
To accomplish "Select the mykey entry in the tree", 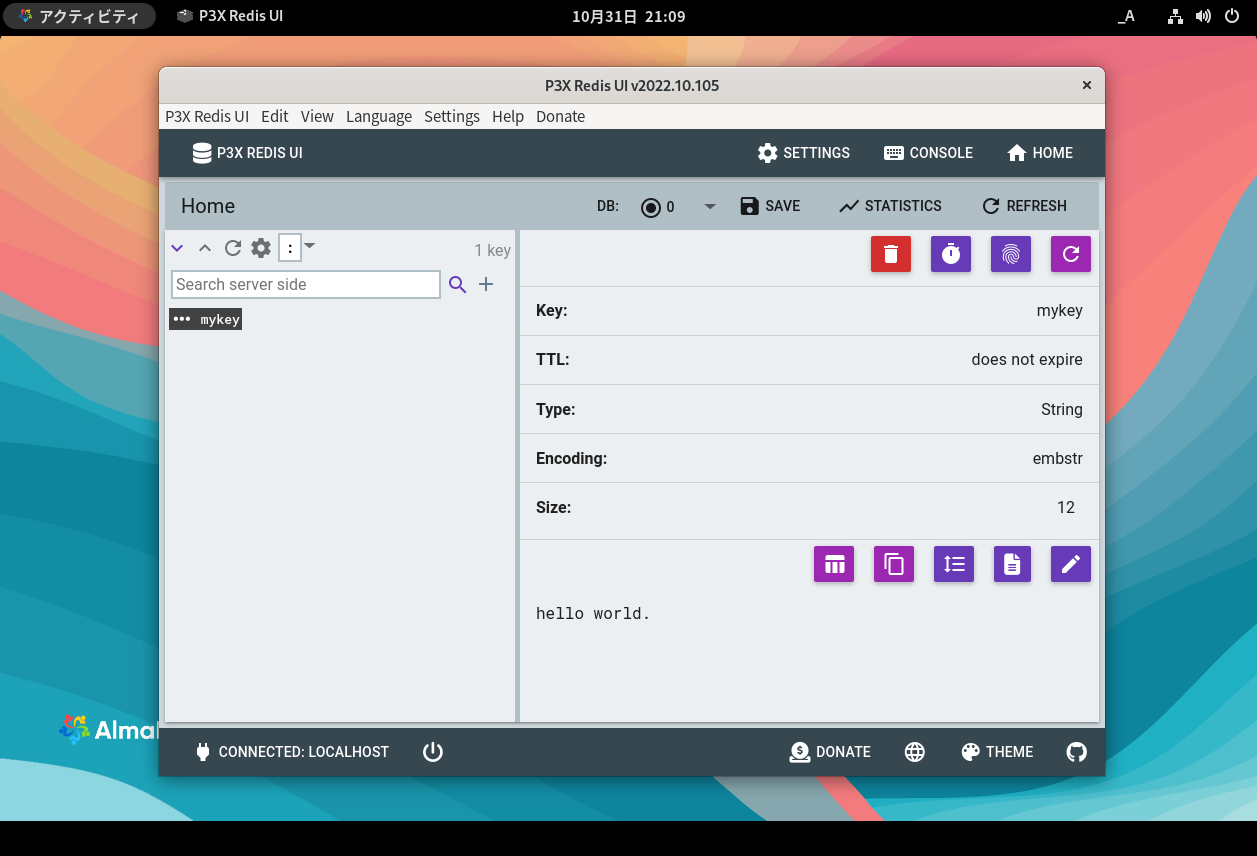I will [x=206, y=319].
